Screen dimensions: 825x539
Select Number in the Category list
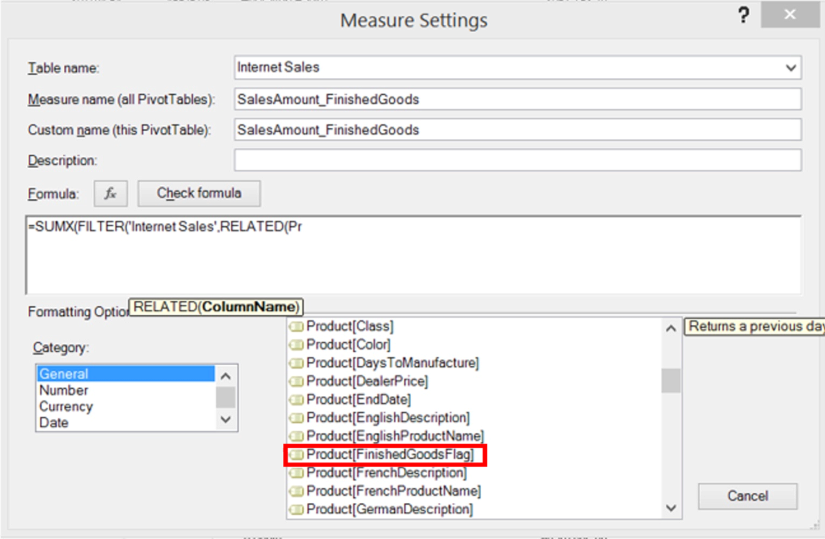[x=63, y=390]
